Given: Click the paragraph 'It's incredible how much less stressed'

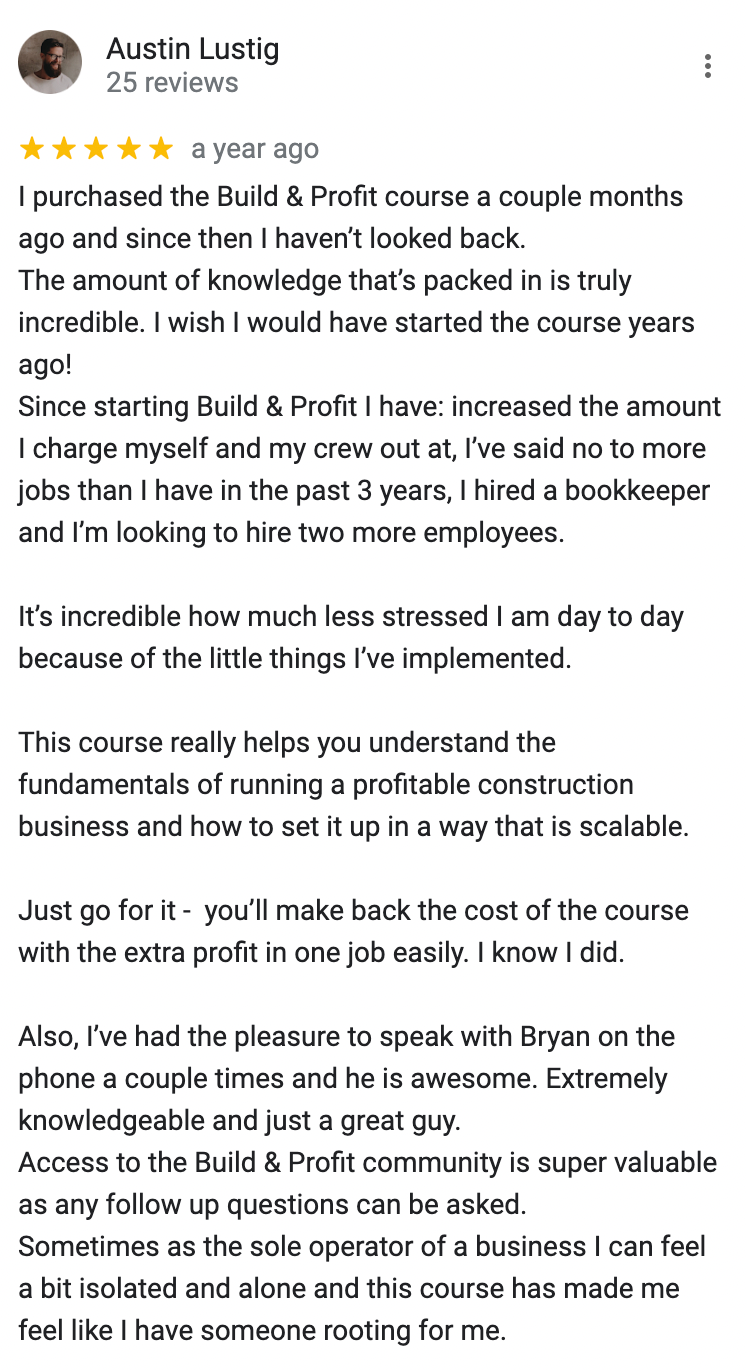Looking at the screenshot, I should point(351,637).
